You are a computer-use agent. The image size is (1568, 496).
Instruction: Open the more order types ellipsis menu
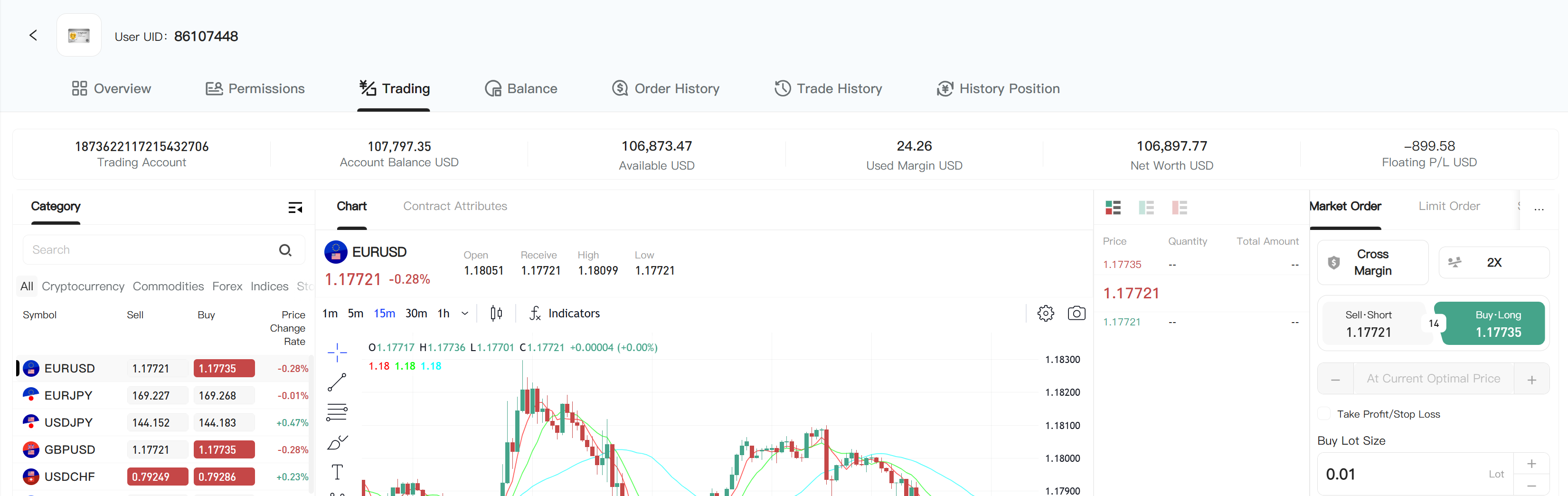(x=1539, y=209)
